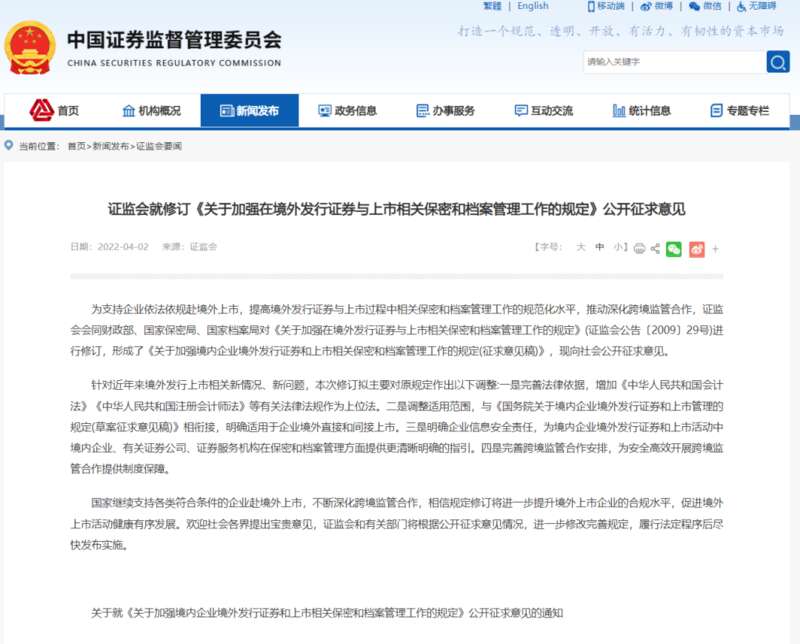This screenshot has width=800, height=644.
Task: Set font size to small (小)
Action: click(618, 247)
